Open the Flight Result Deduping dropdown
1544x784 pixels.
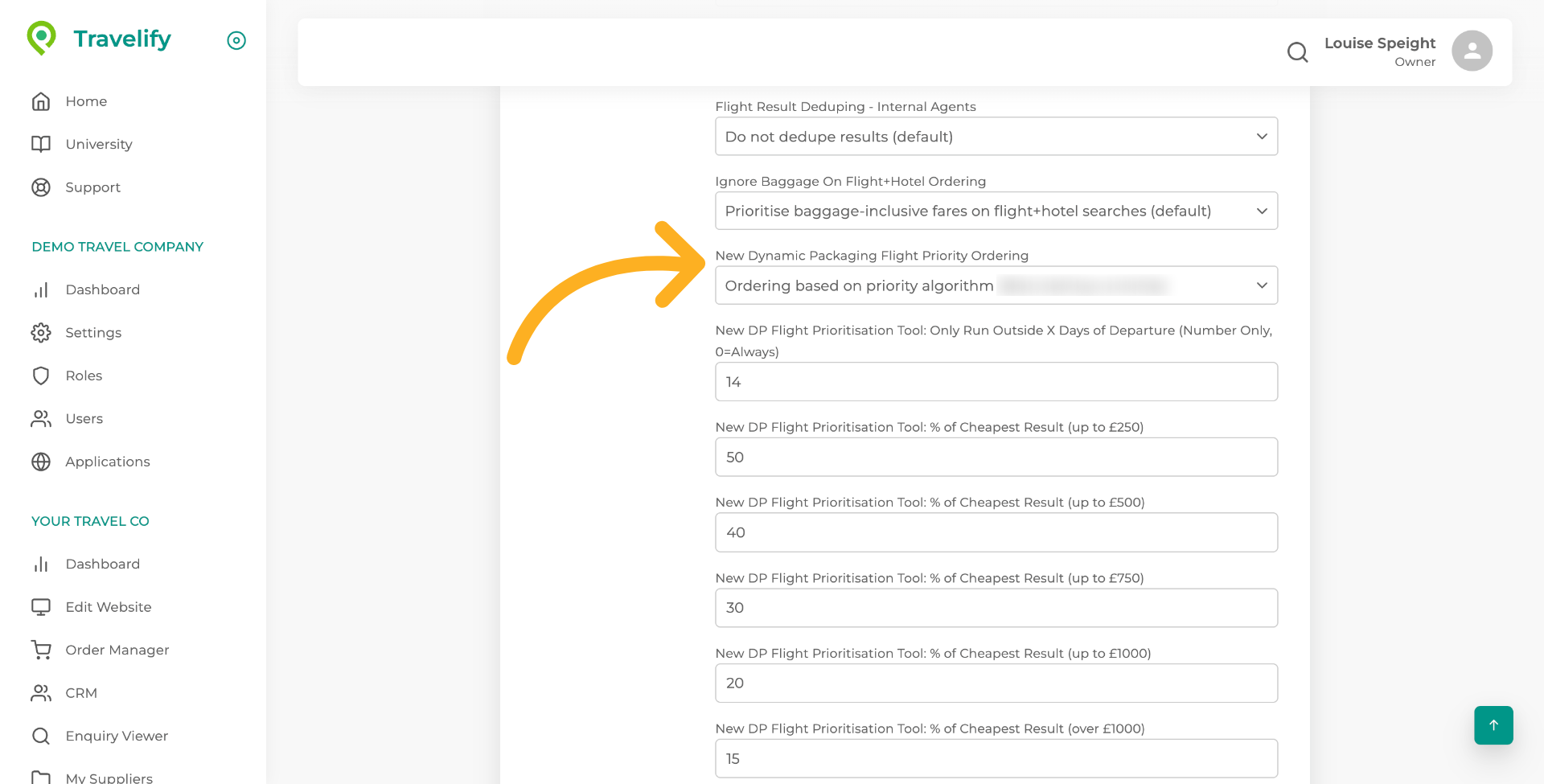pos(996,136)
